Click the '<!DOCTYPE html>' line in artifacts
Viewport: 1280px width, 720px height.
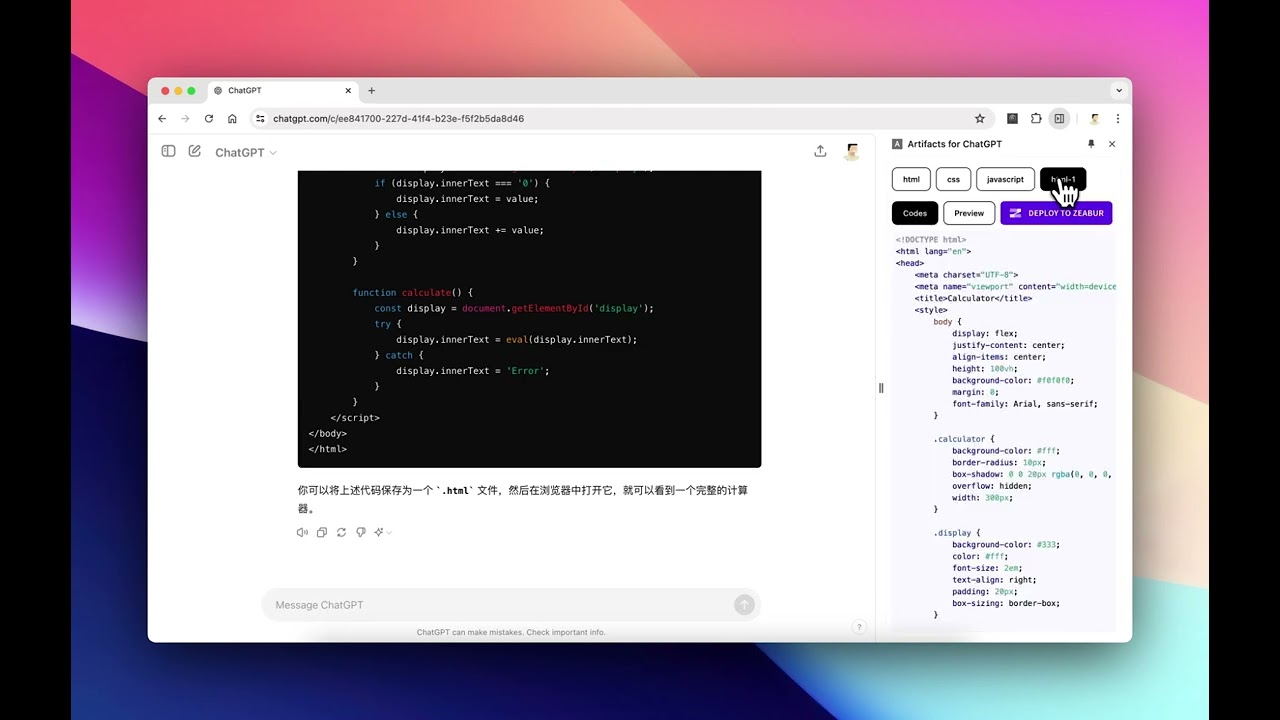click(931, 240)
